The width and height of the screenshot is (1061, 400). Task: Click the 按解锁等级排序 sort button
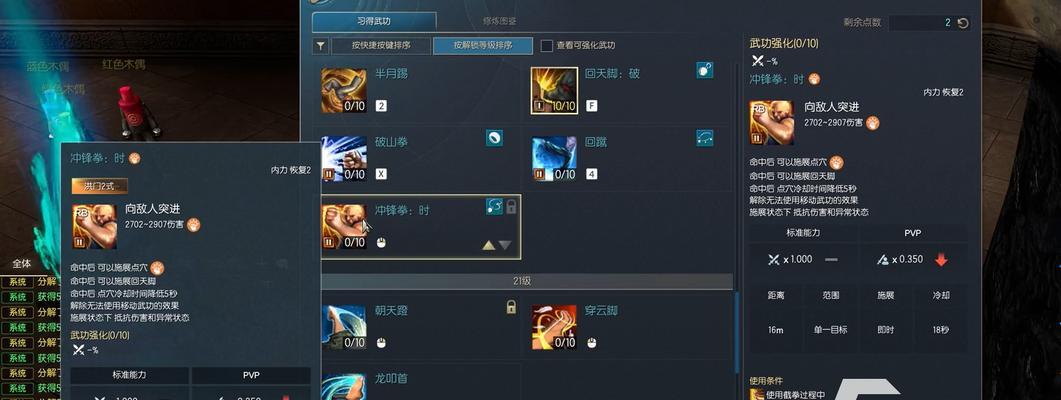[x=483, y=46]
